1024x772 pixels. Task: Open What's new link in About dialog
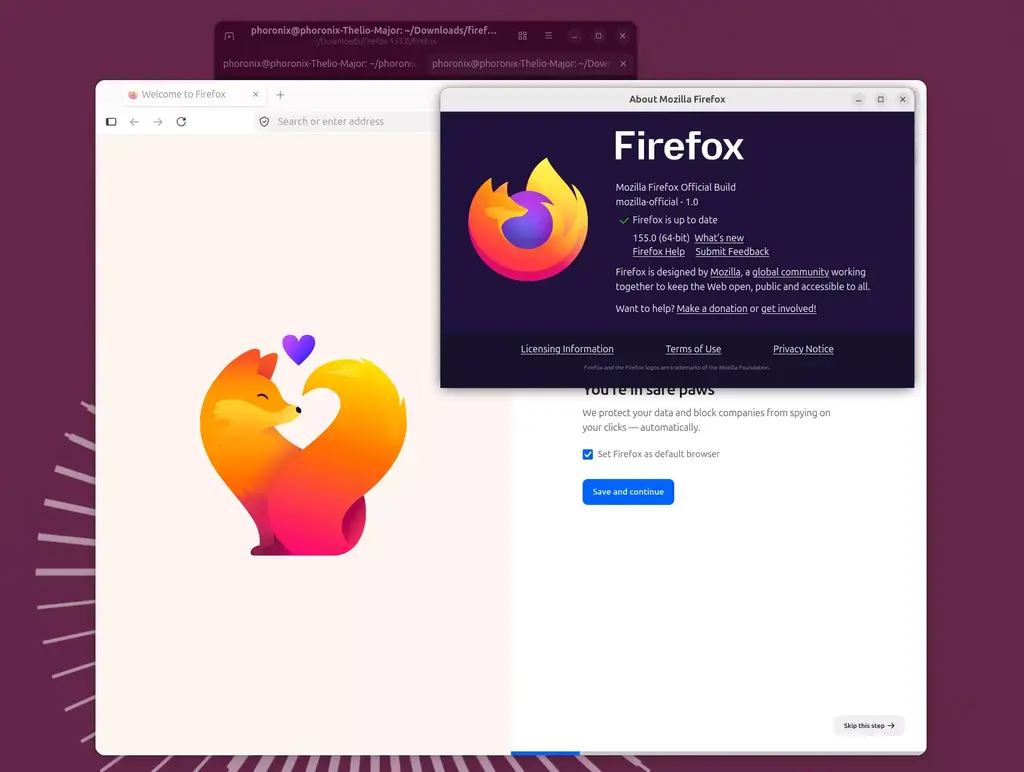(719, 238)
